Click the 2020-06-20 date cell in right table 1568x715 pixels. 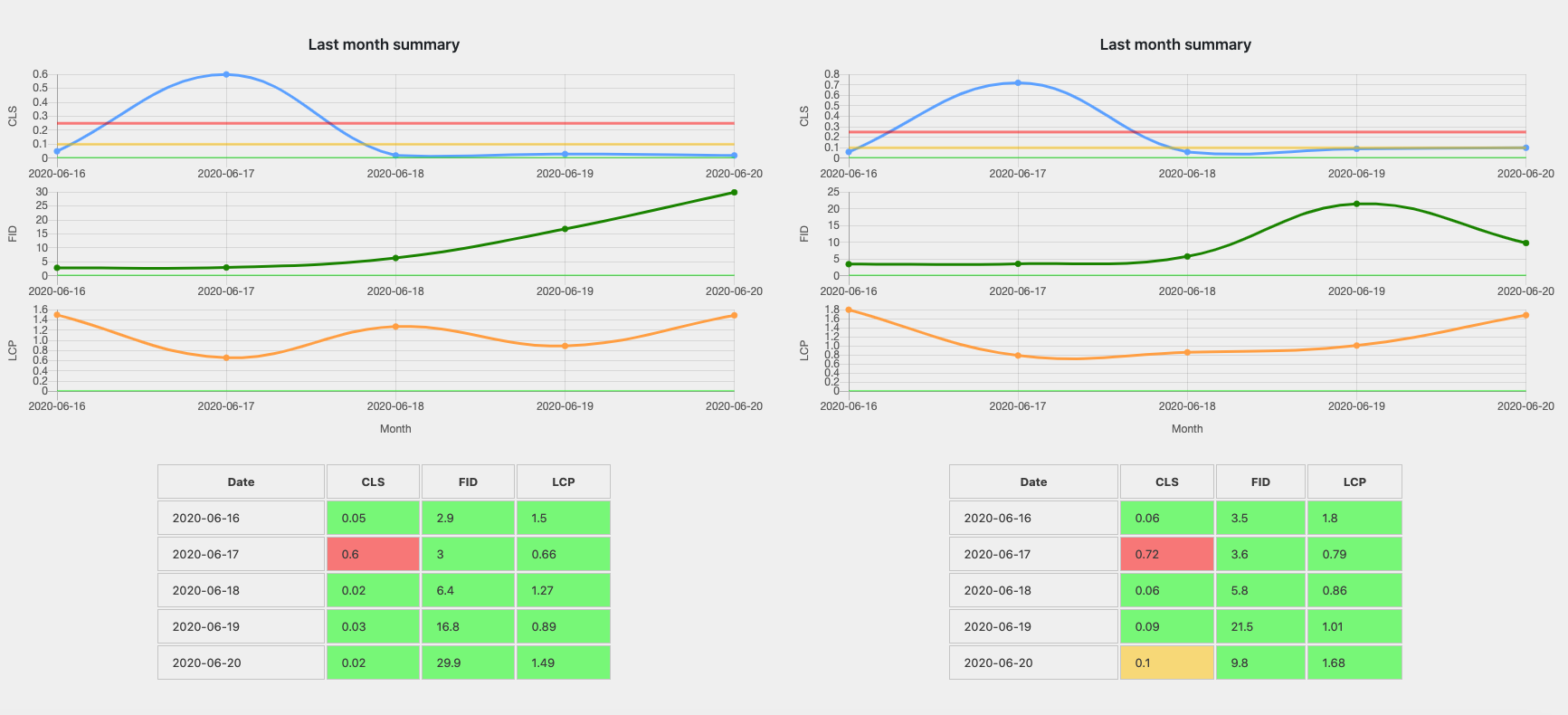coord(1033,663)
